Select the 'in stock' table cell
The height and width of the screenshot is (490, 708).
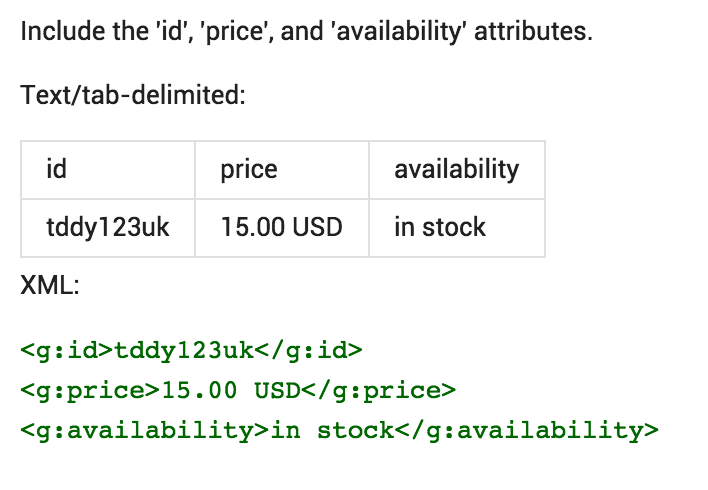tap(457, 228)
